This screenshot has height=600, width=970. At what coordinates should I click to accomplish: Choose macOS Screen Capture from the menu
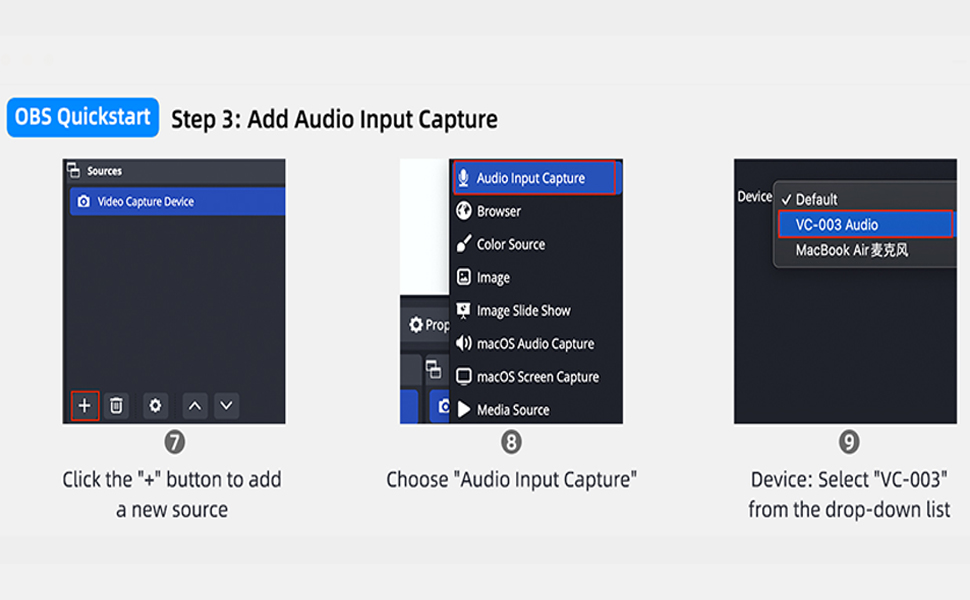point(536,377)
